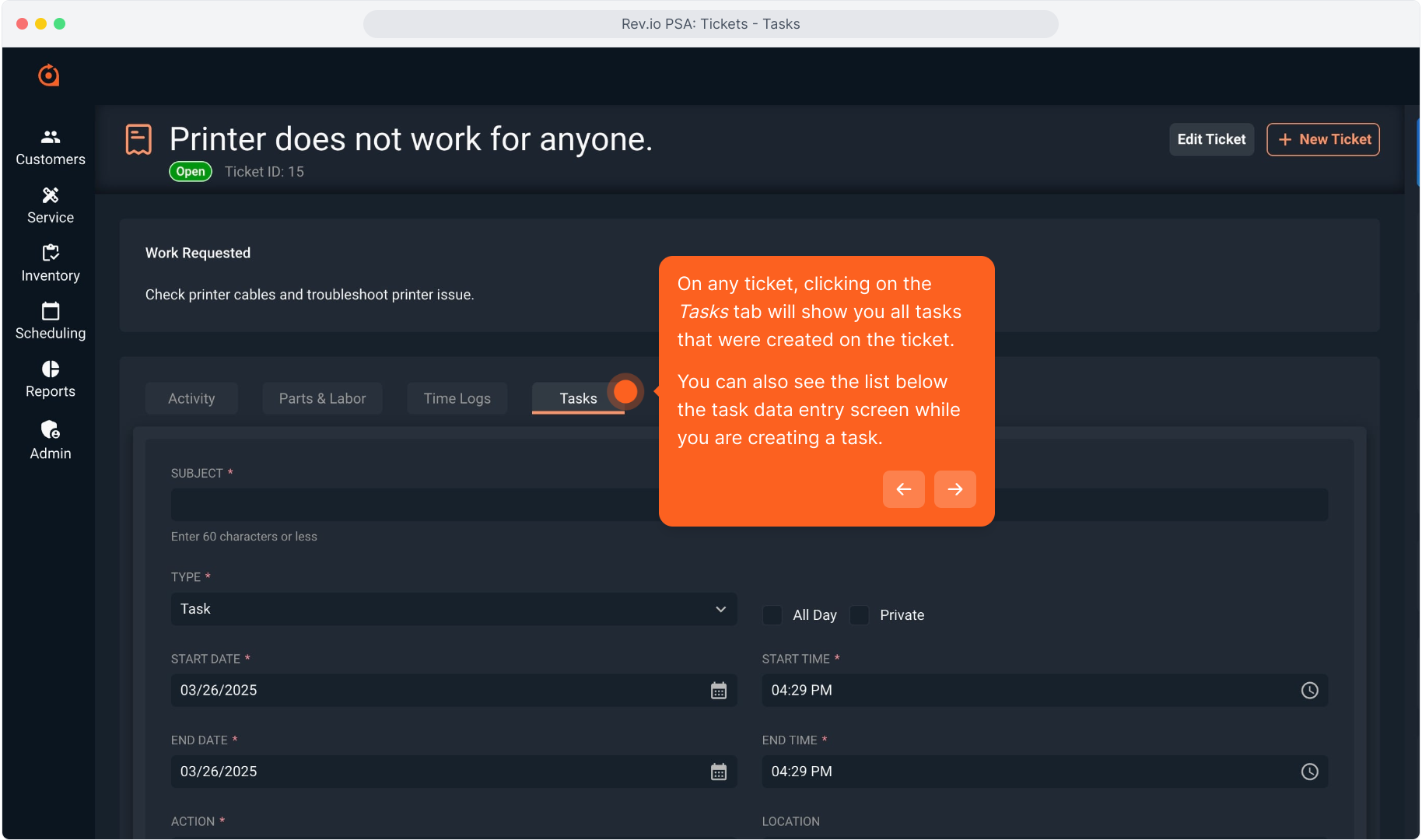Viewport: 1422px width, 840px height.
Task: Open the Scheduling calendar icon
Action: (x=51, y=311)
